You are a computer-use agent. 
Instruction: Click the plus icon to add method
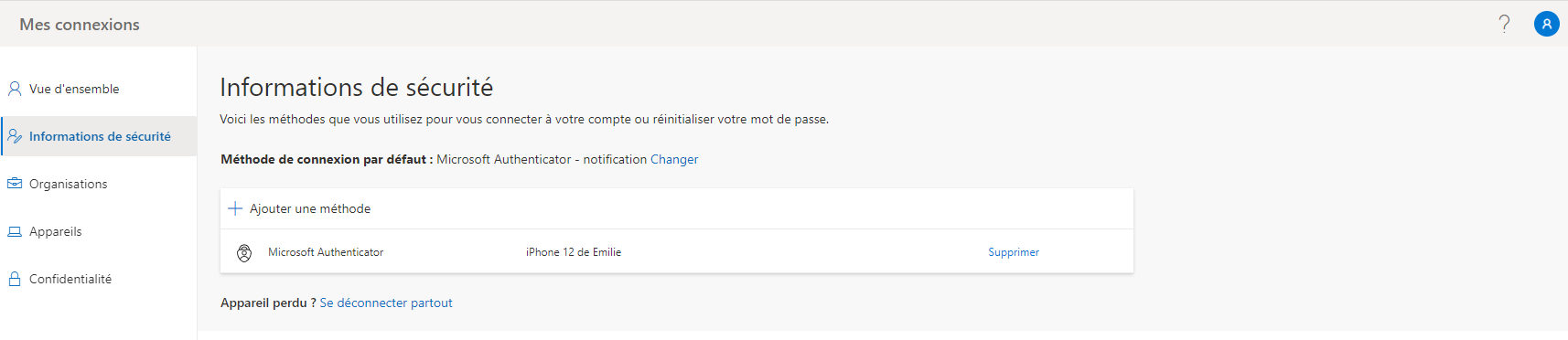tap(235, 208)
